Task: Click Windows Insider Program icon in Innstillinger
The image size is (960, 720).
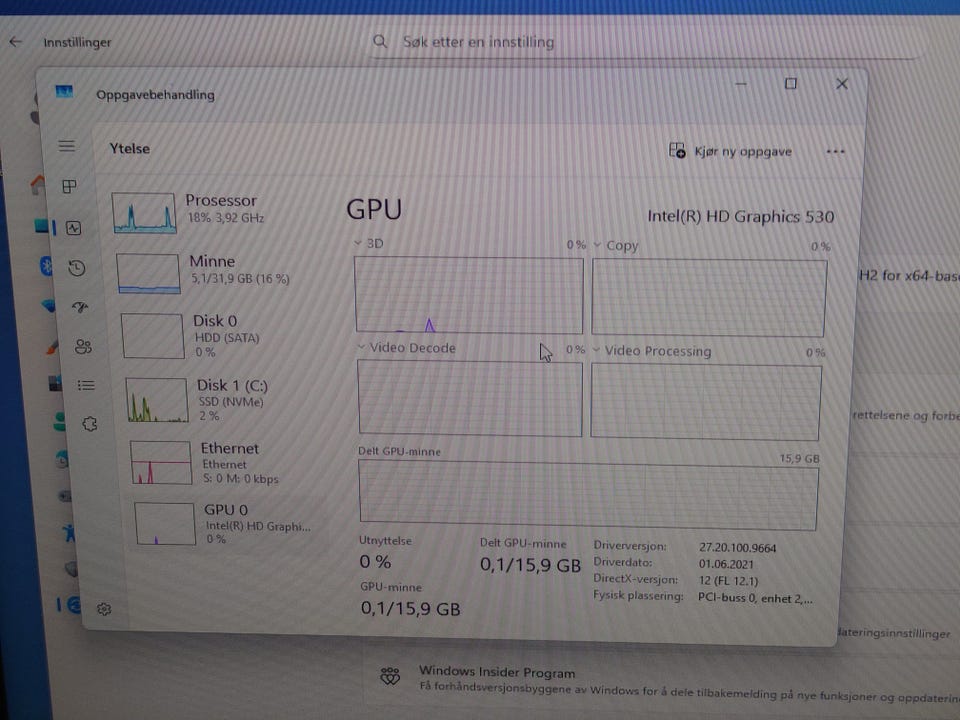Action: click(x=390, y=677)
